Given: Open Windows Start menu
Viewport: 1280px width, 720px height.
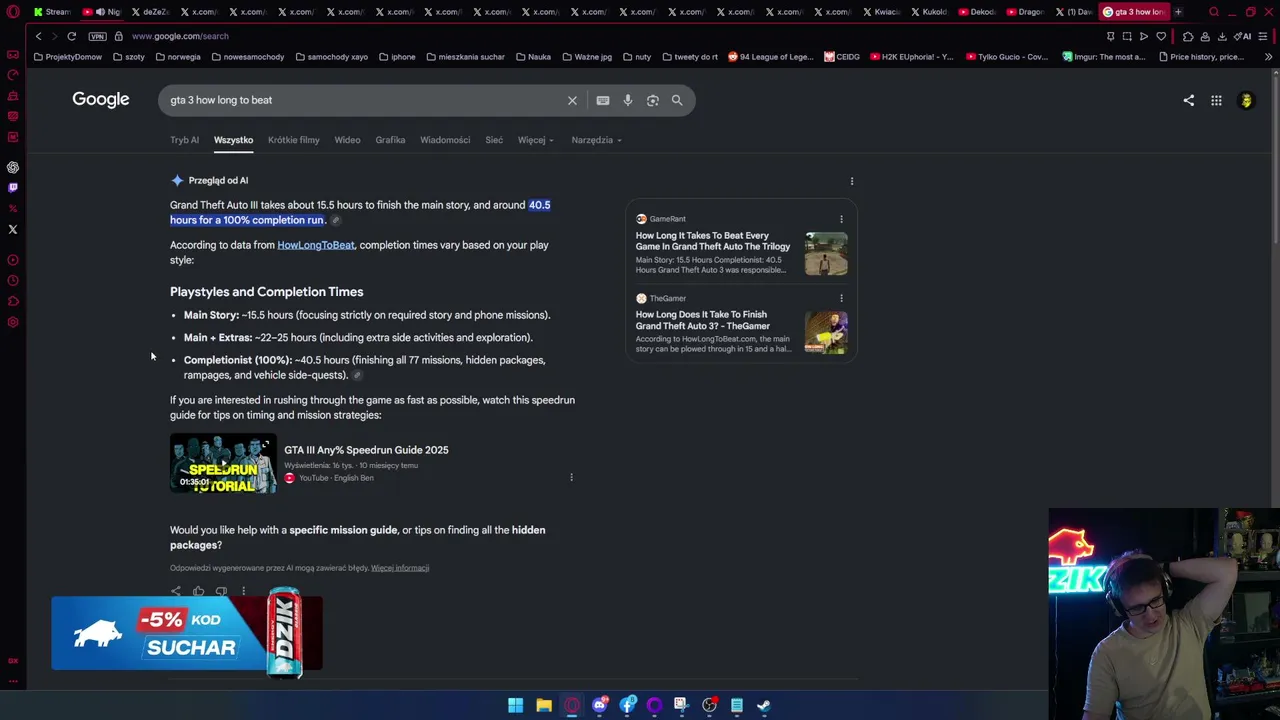Looking at the screenshot, I should point(515,705).
